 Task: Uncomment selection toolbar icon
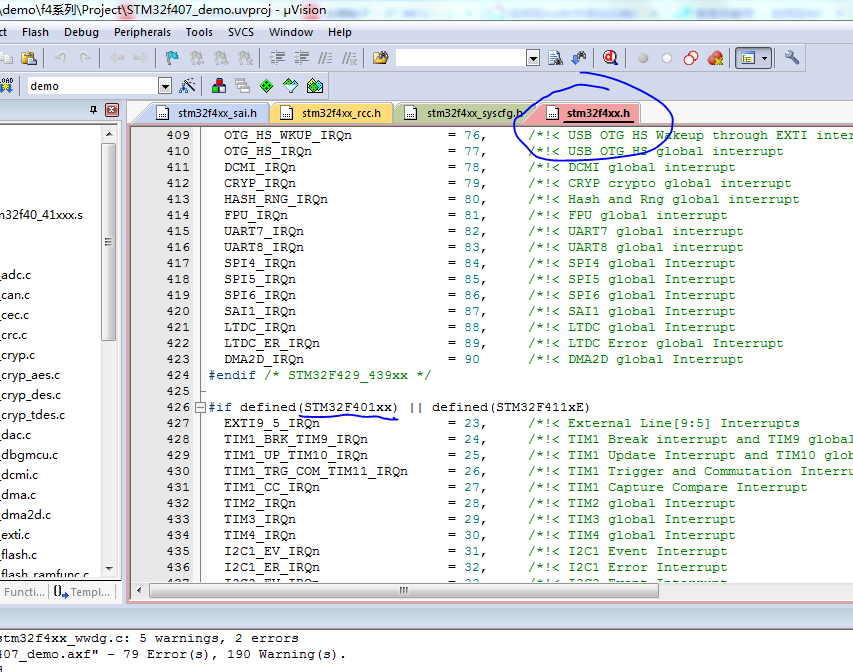[x=349, y=58]
